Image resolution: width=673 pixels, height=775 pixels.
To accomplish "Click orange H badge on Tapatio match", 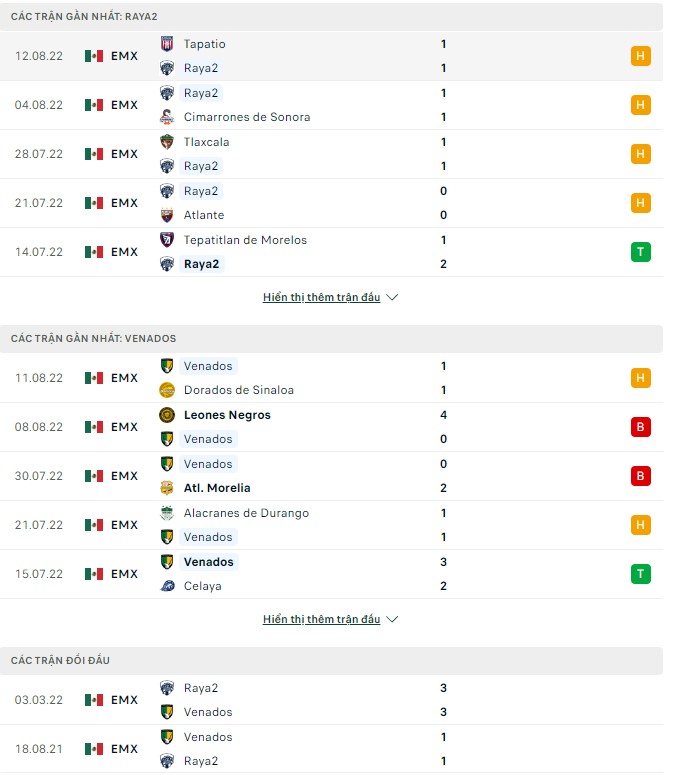I will [x=640, y=56].
